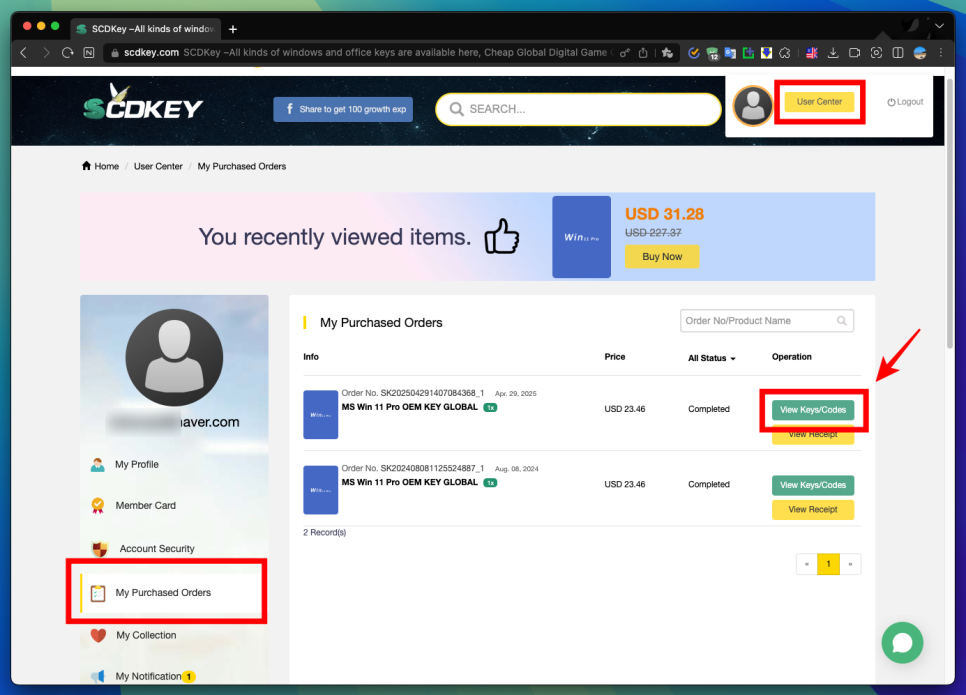Click the SCDKEY logo

[x=143, y=102]
